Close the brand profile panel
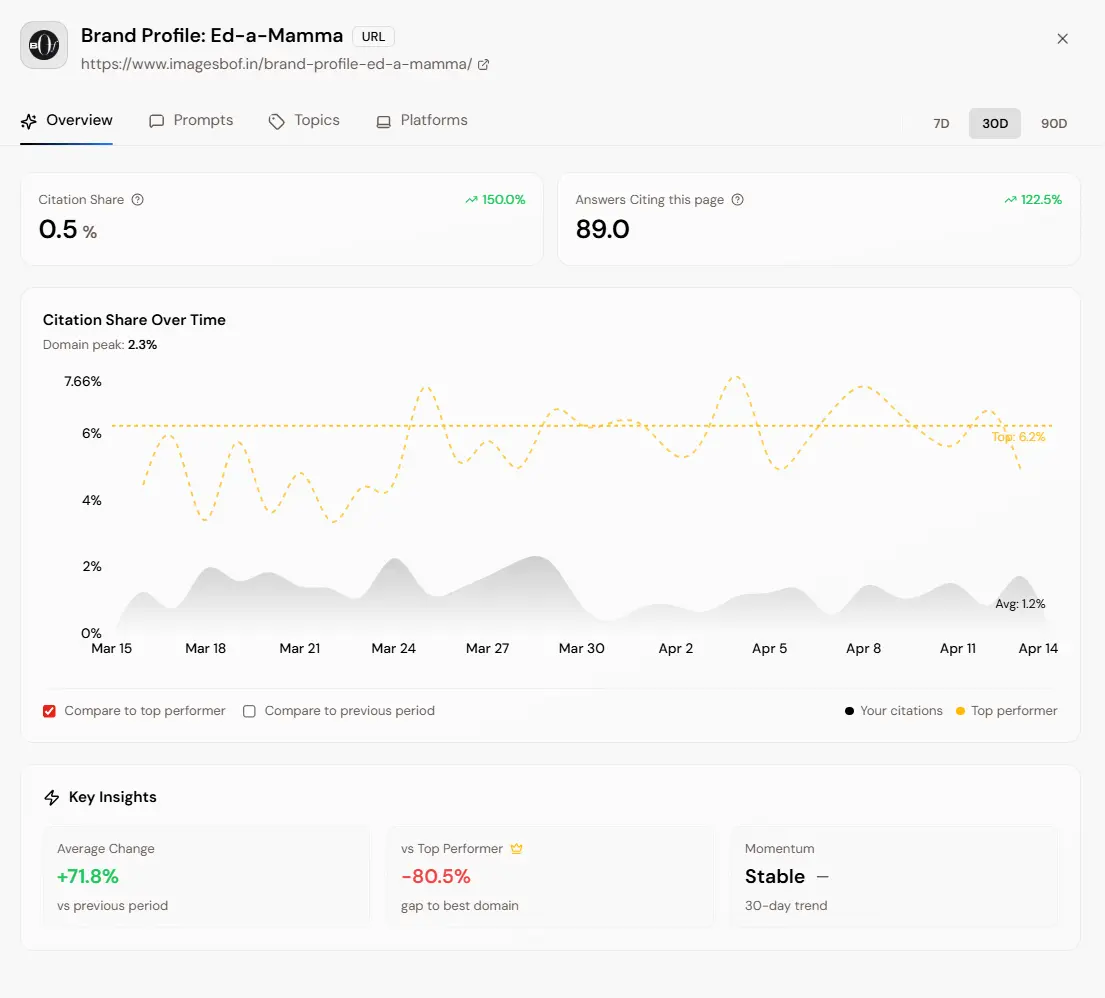1105x998 pixels. click(x=1063, y=39)
